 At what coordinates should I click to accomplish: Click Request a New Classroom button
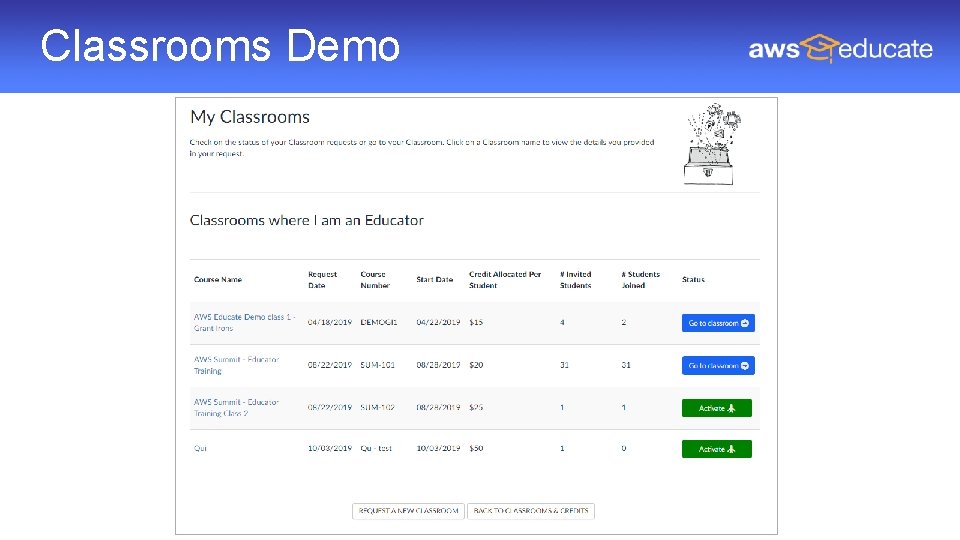[408, 511]
